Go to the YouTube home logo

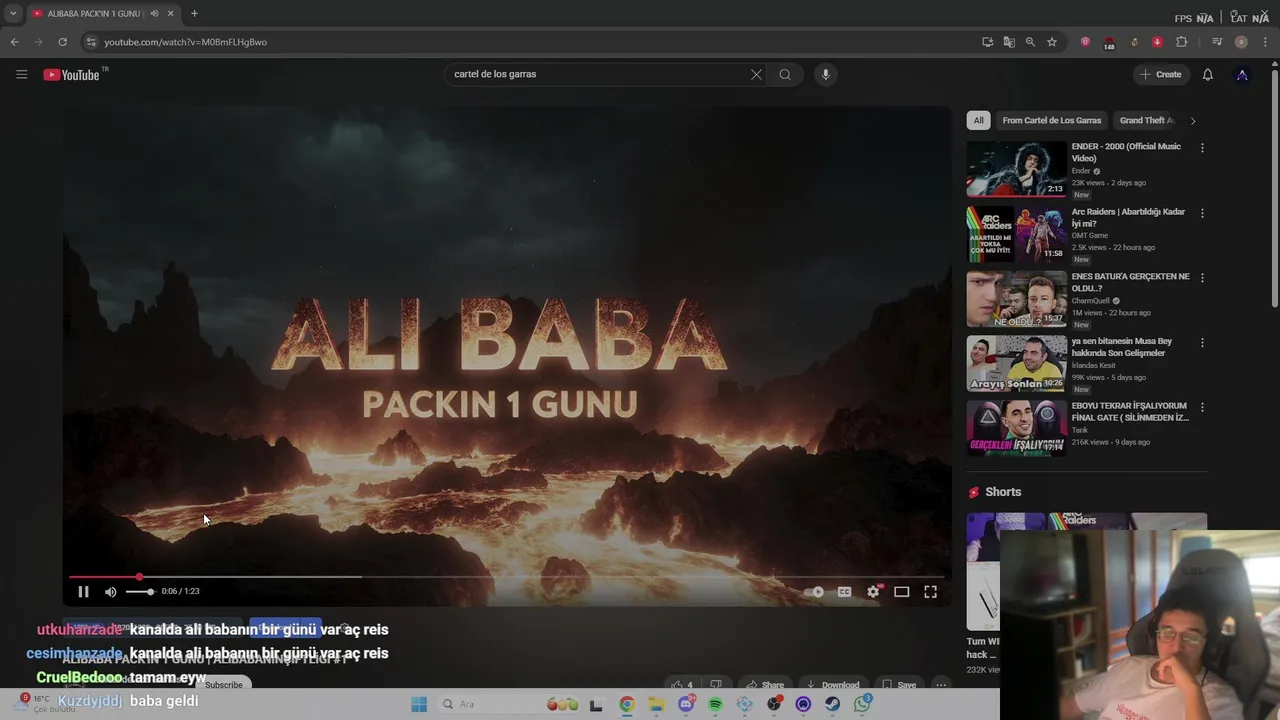(72, 75)
